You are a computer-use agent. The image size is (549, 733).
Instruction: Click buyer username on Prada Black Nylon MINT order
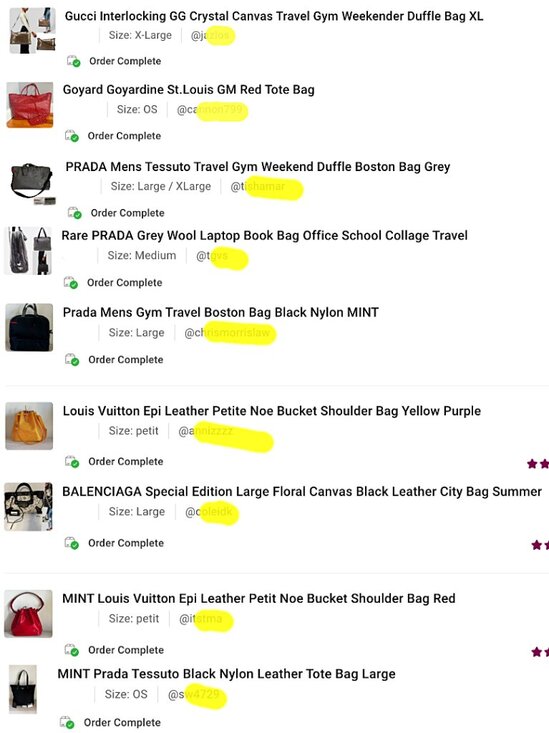click(230, 333)
